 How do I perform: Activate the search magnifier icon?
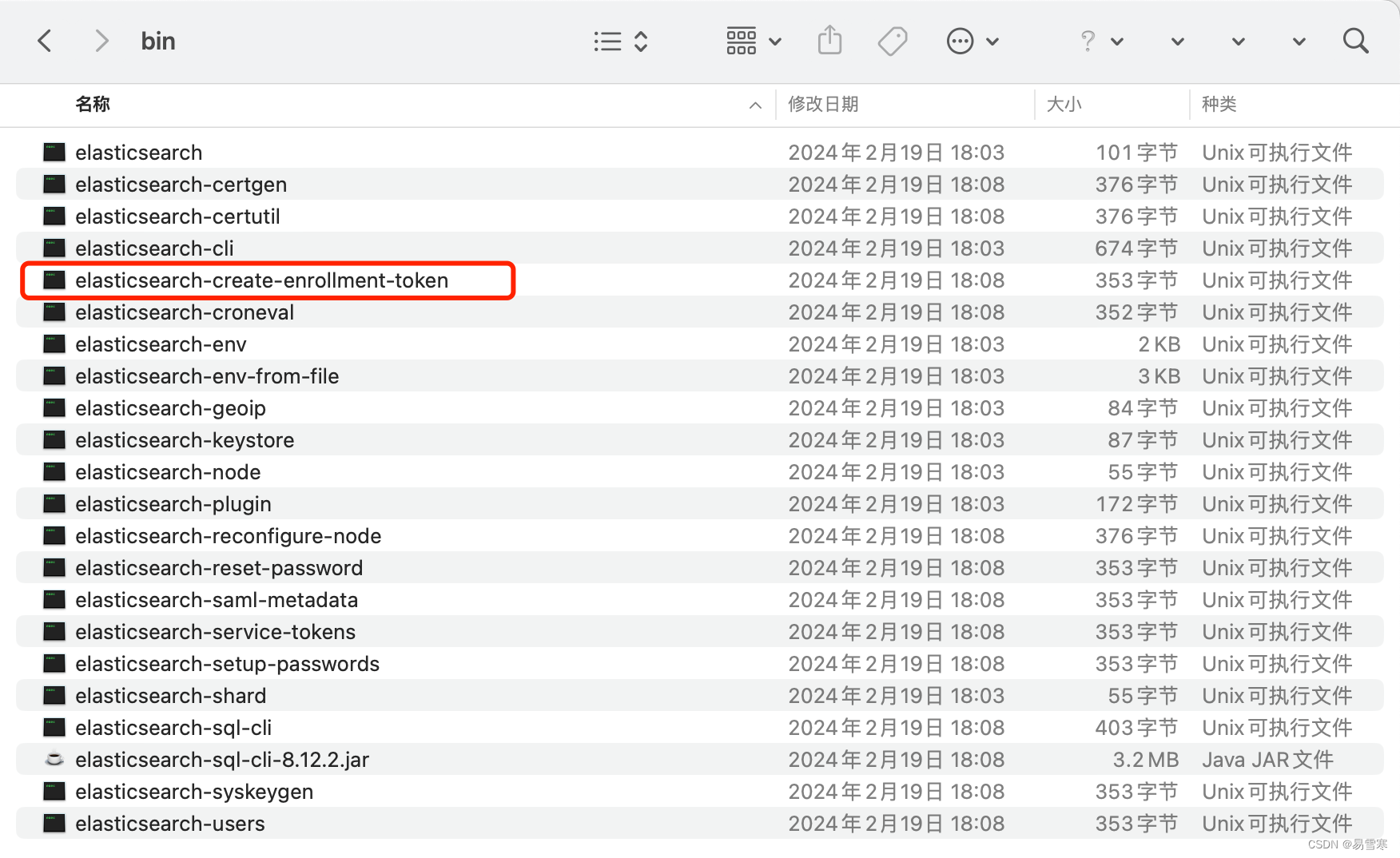(1356, 40)
